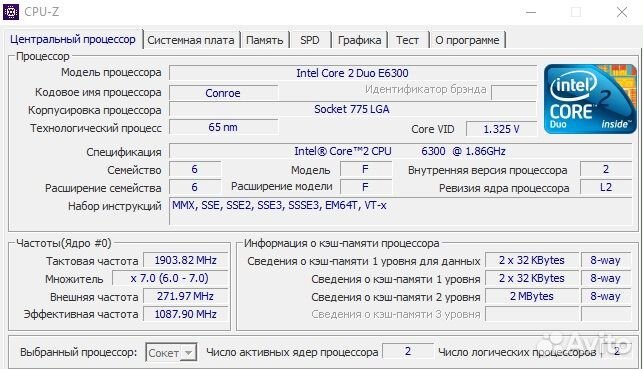
Task: Click the L2 core revision value
Action: 606,187
